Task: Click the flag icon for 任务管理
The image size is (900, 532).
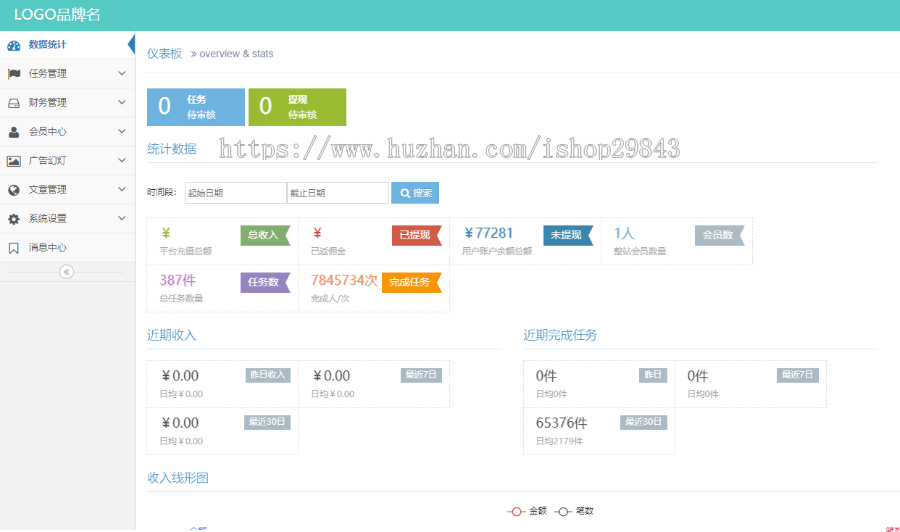Action: coord(14,74)
